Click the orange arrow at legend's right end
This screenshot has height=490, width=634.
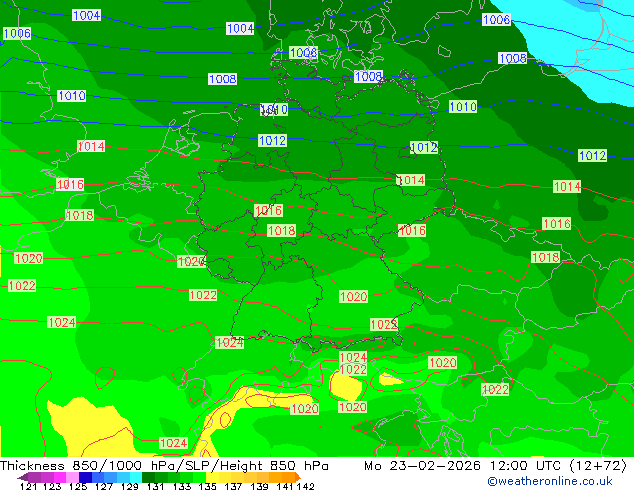(298, 477)
